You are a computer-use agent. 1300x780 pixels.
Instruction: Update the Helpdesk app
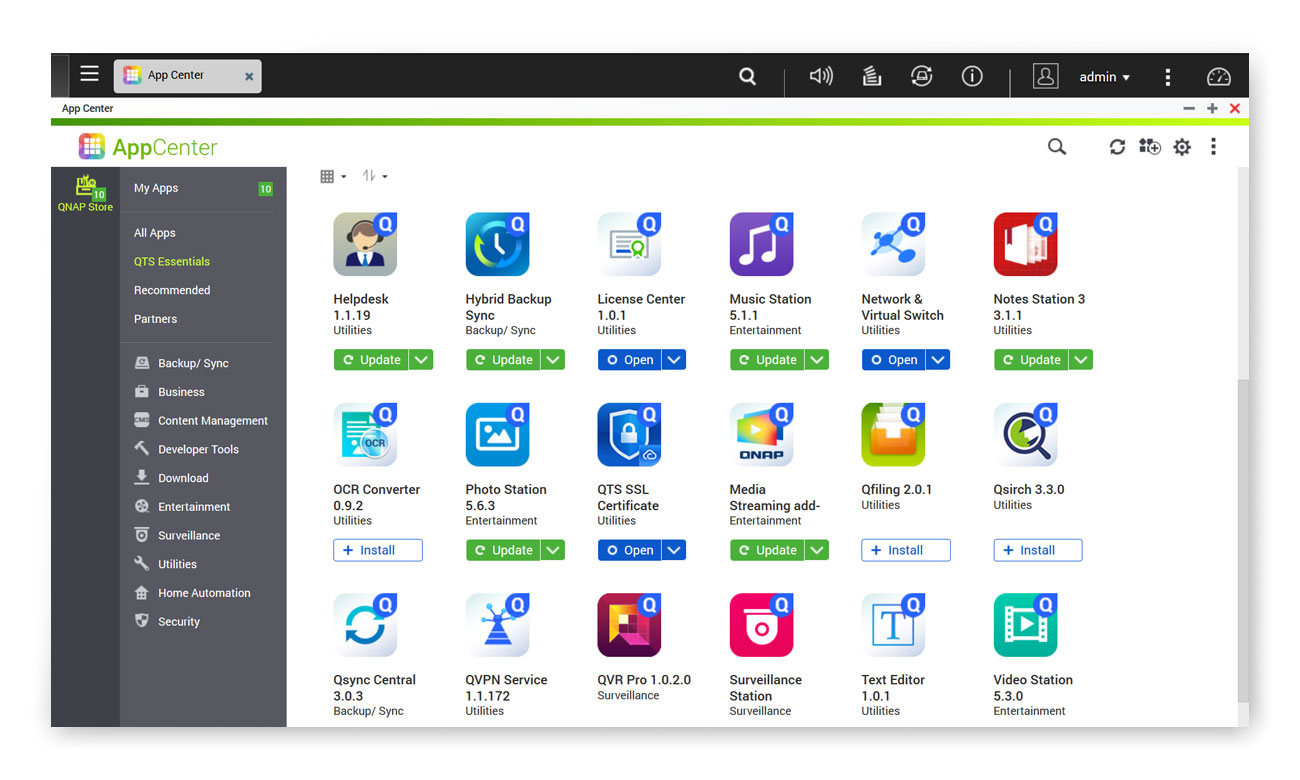coord(371,360)
